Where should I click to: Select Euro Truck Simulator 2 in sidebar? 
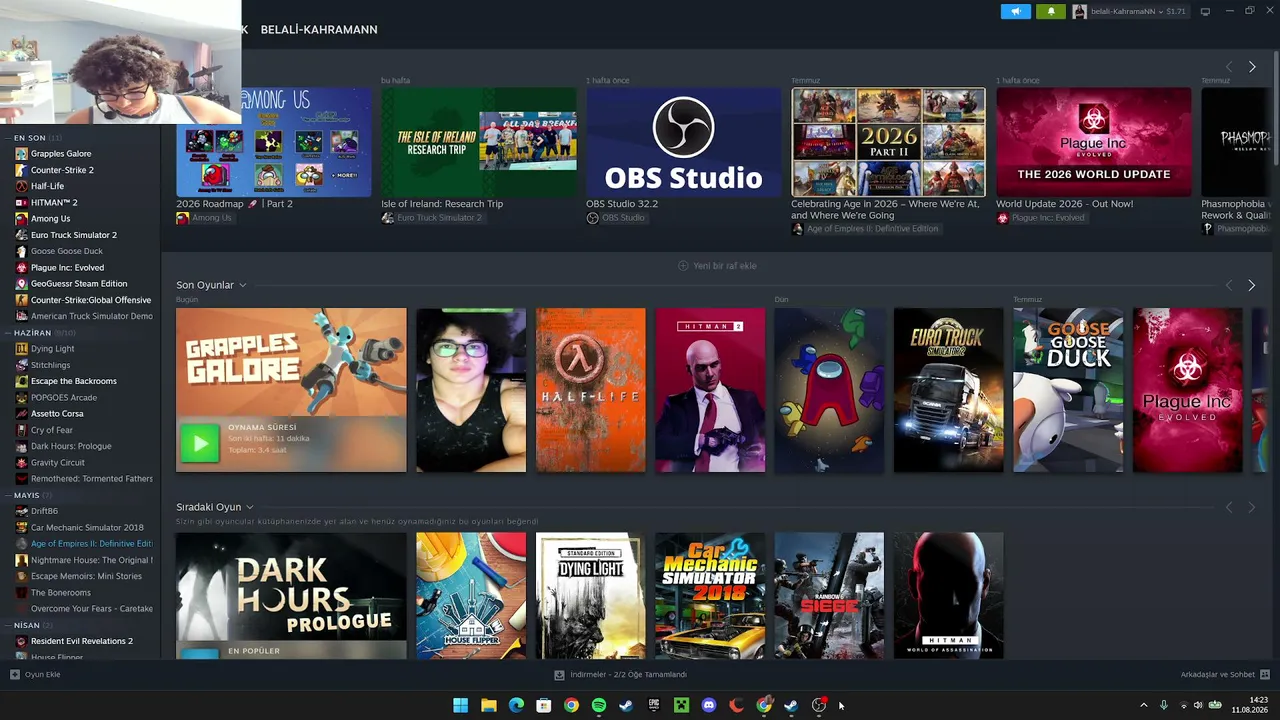tap(74, 235)
